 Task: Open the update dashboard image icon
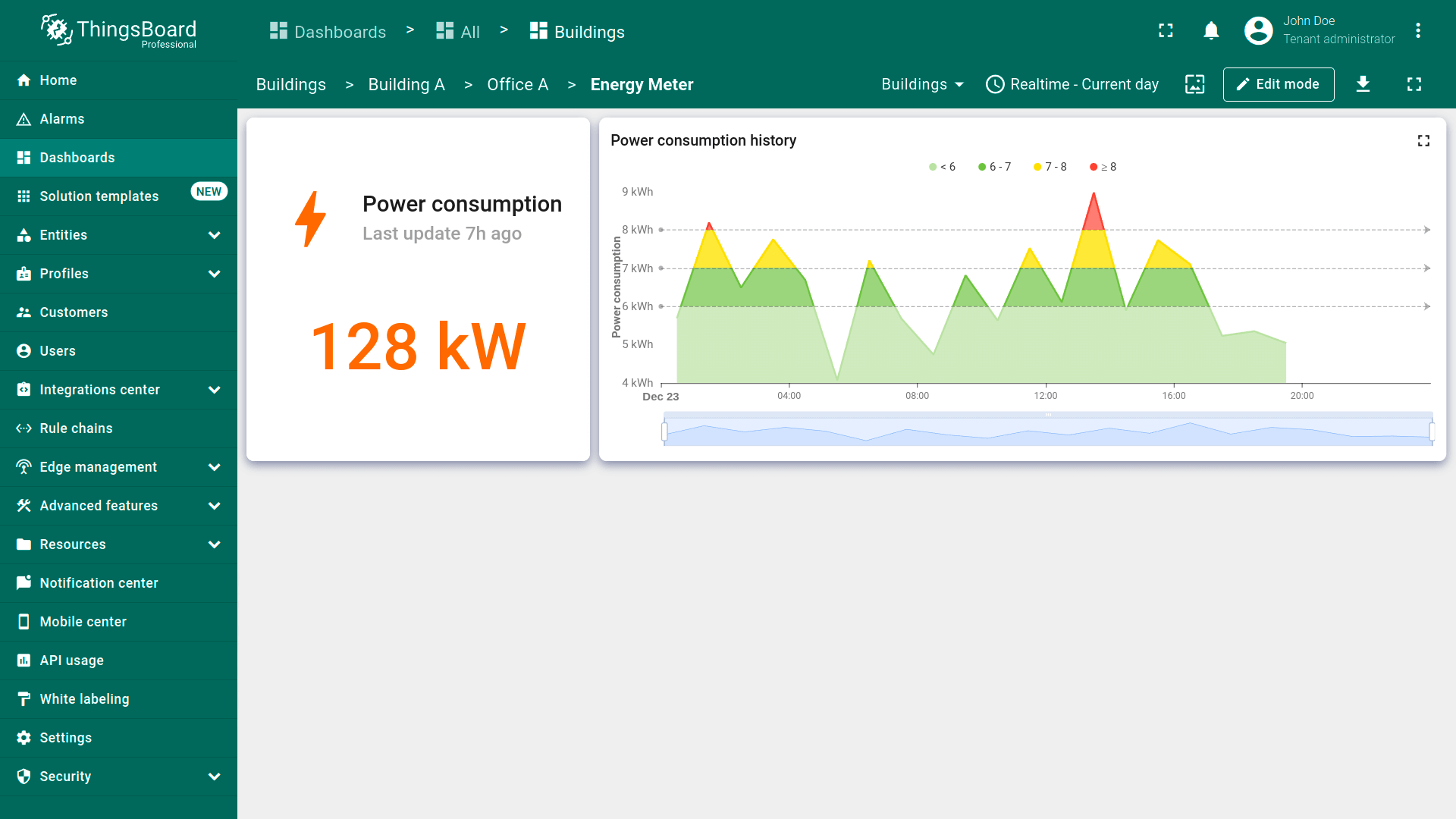[x=1194, y=84]
